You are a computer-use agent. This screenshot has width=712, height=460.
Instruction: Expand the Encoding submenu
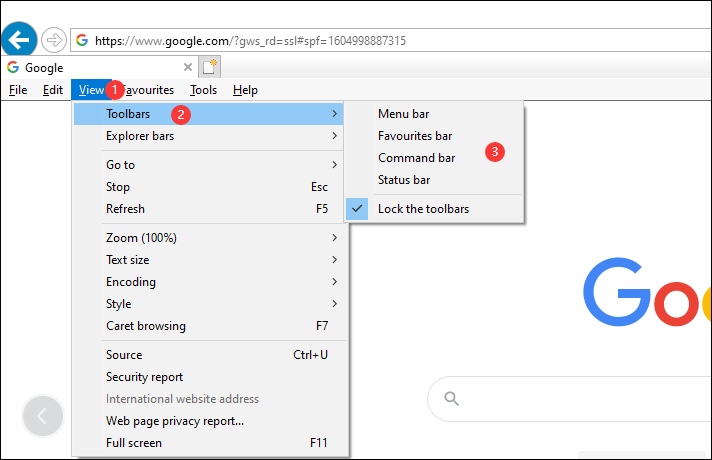(208, 282)
